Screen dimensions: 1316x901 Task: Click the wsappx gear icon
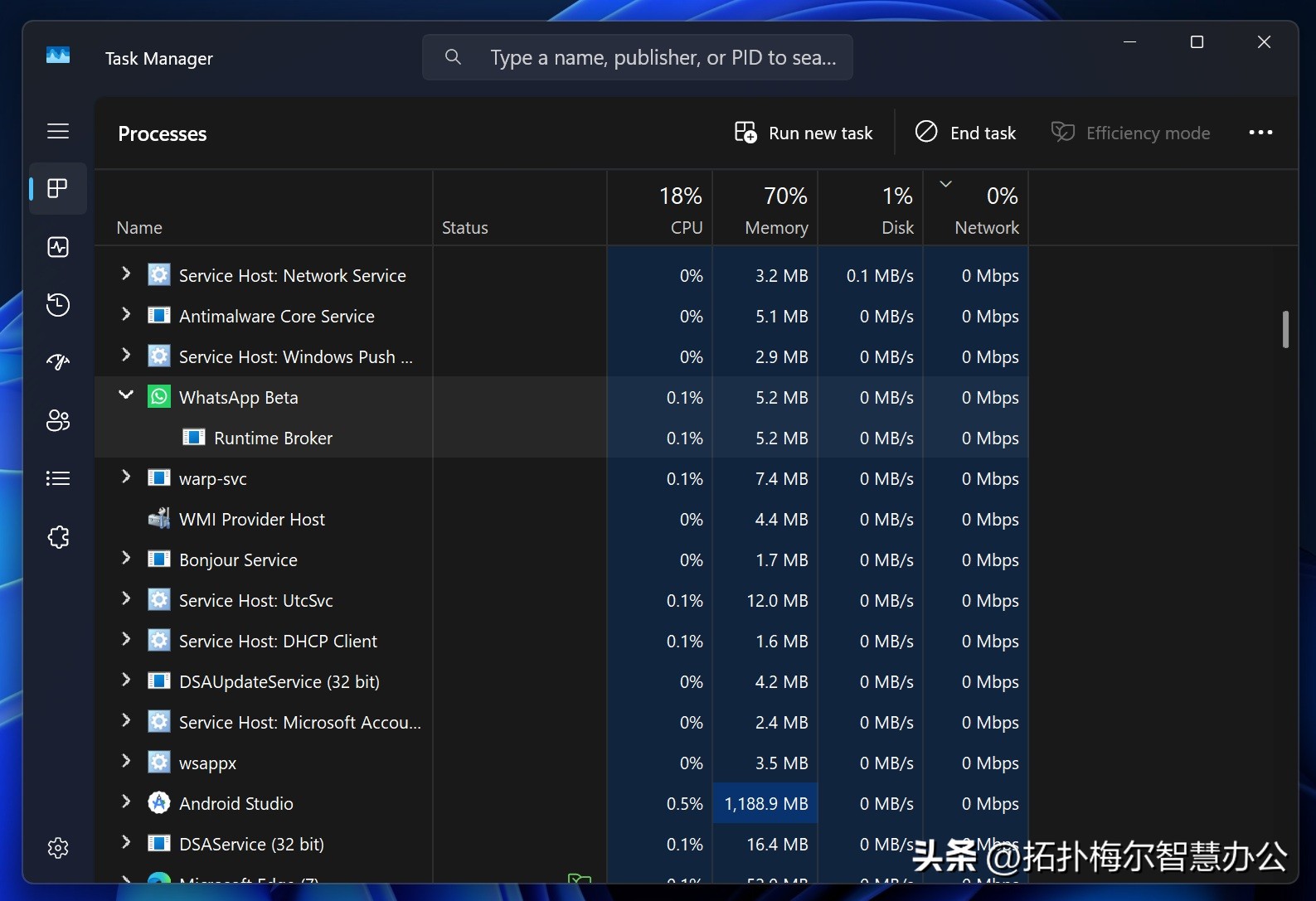point(159,762)
